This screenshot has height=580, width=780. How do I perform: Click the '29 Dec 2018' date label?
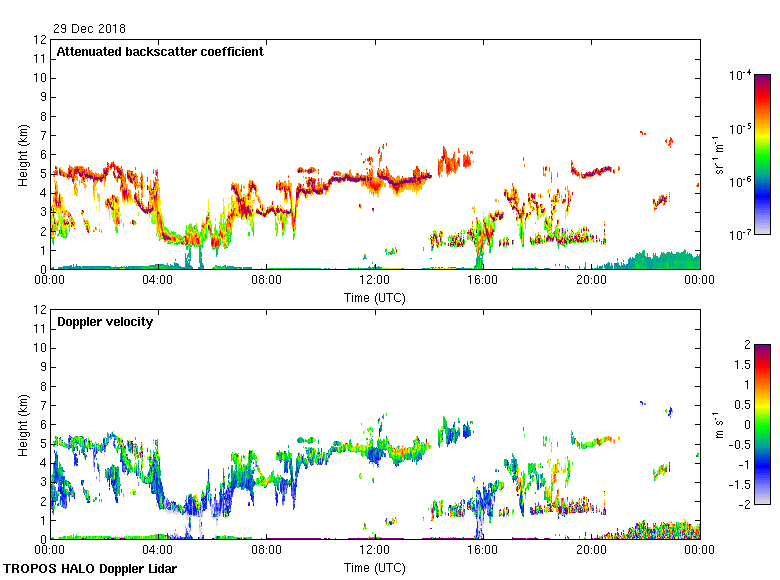(89, 28)
